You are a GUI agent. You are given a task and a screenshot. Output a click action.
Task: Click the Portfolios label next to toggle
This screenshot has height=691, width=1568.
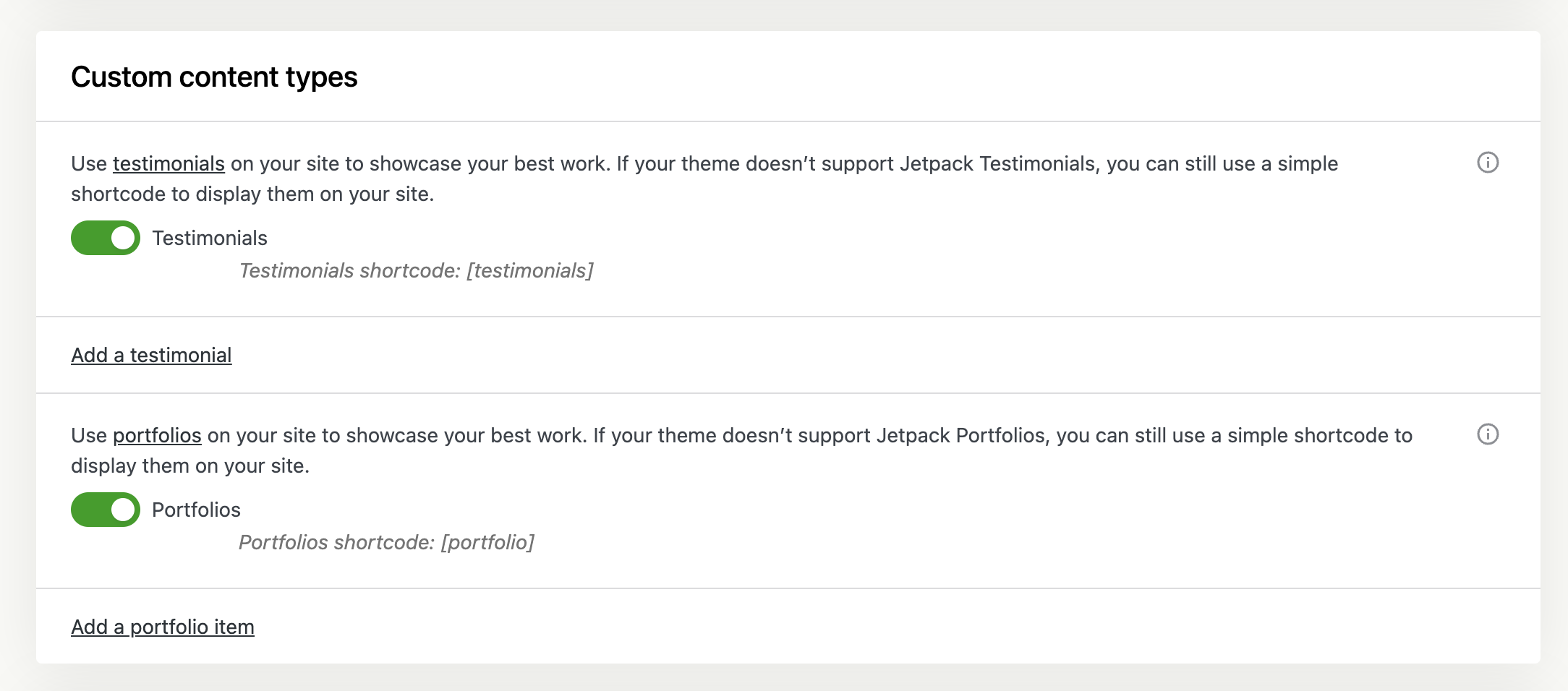(196, 510)
